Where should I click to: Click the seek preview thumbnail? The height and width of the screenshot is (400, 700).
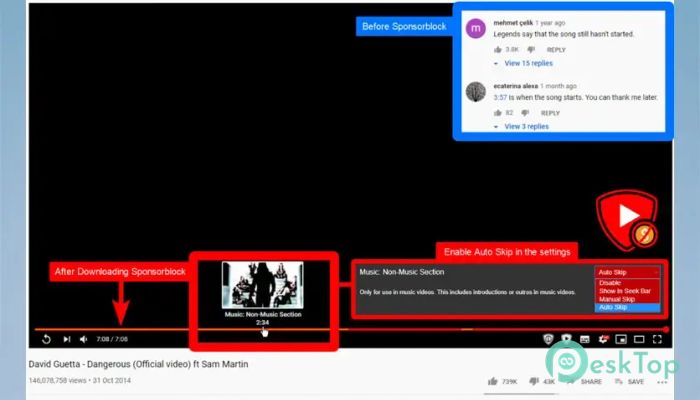(x=262, y=285)
